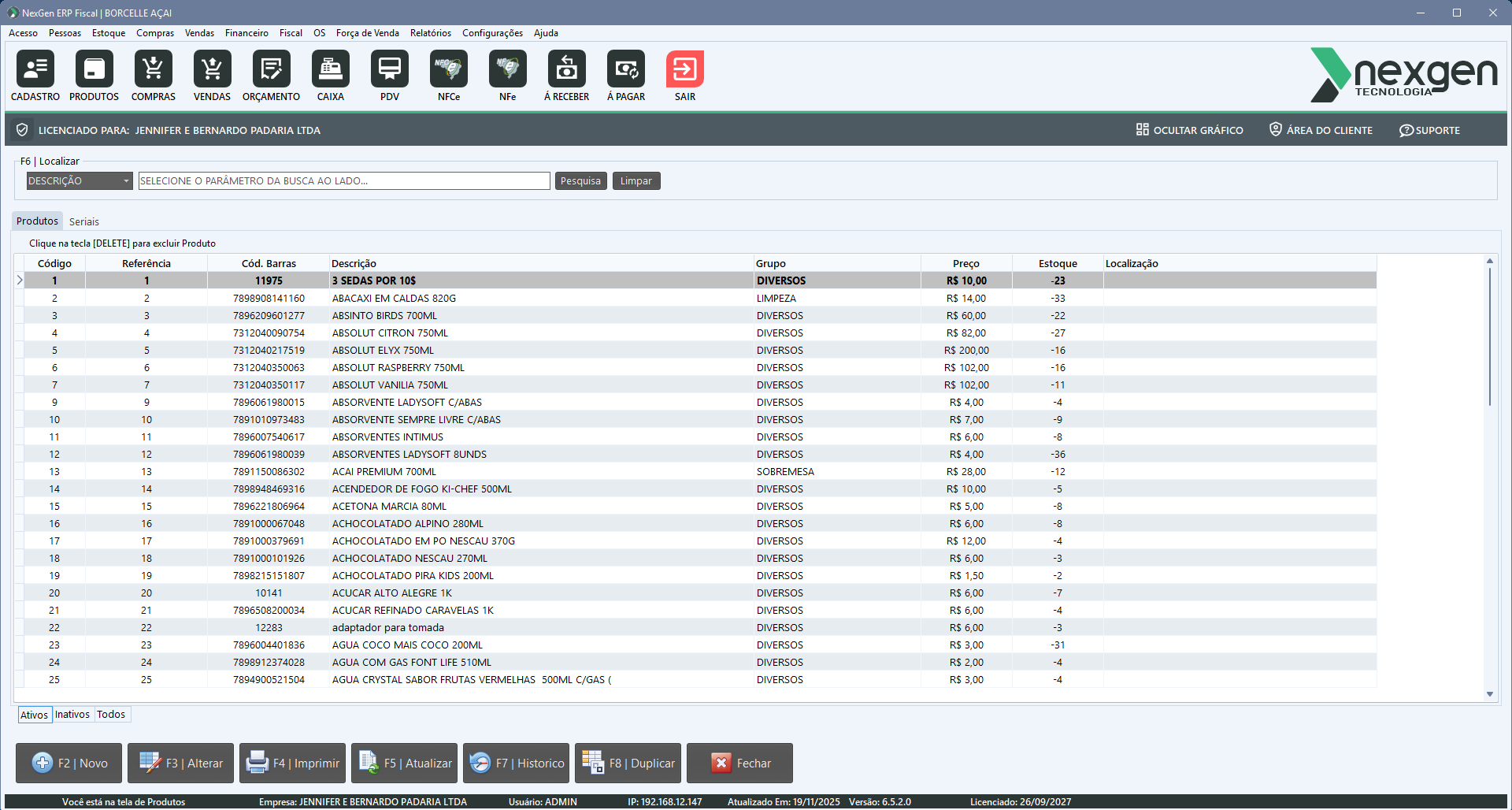Viewport: 1512px width, 810px height.
Task: Switch to the Seriais tab
Action: (84, 222)
